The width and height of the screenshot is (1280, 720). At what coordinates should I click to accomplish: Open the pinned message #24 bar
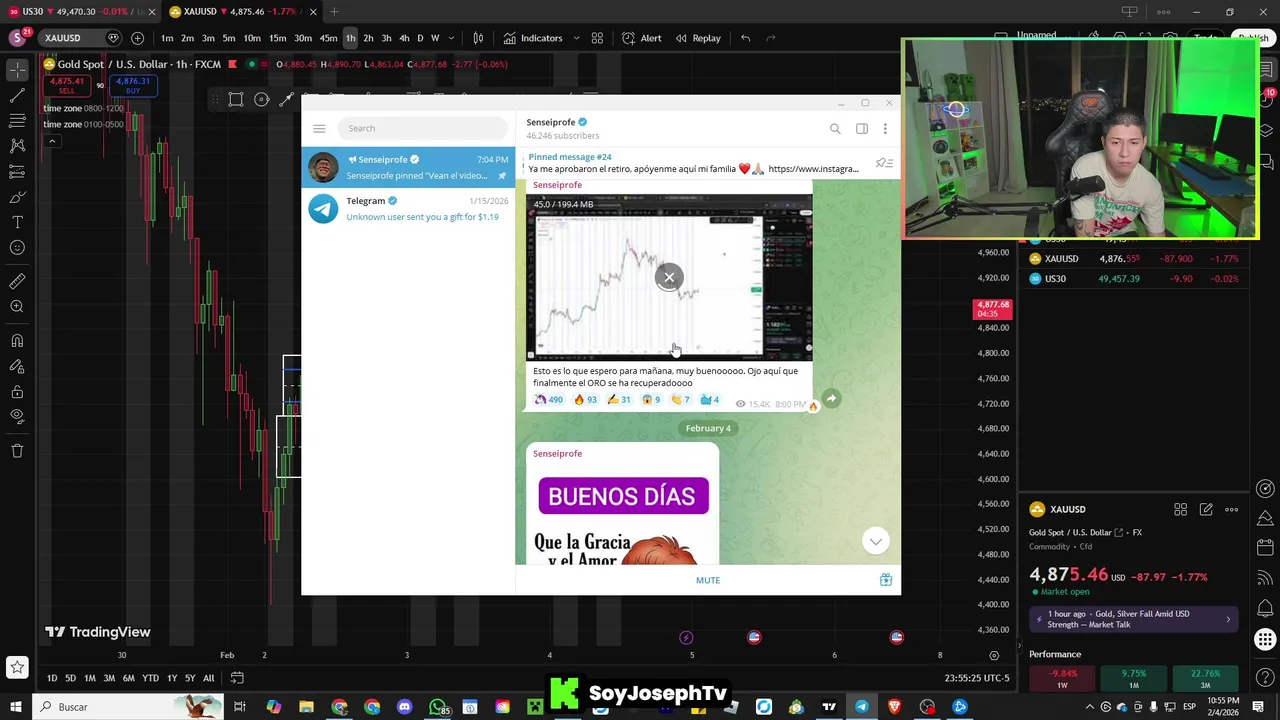click(x=693, y=163)
